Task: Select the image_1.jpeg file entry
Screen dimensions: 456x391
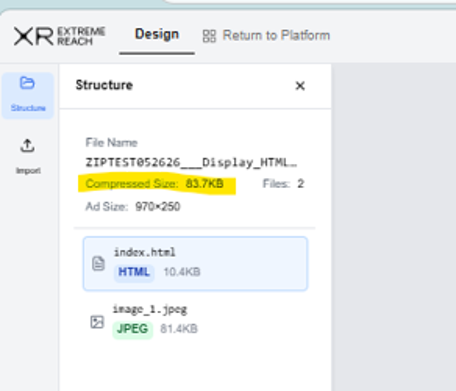Action: click(x=195, y=320)
